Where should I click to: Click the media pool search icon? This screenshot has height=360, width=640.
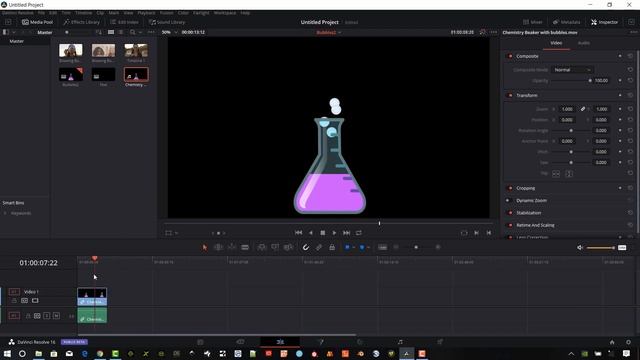pos(133,32)
